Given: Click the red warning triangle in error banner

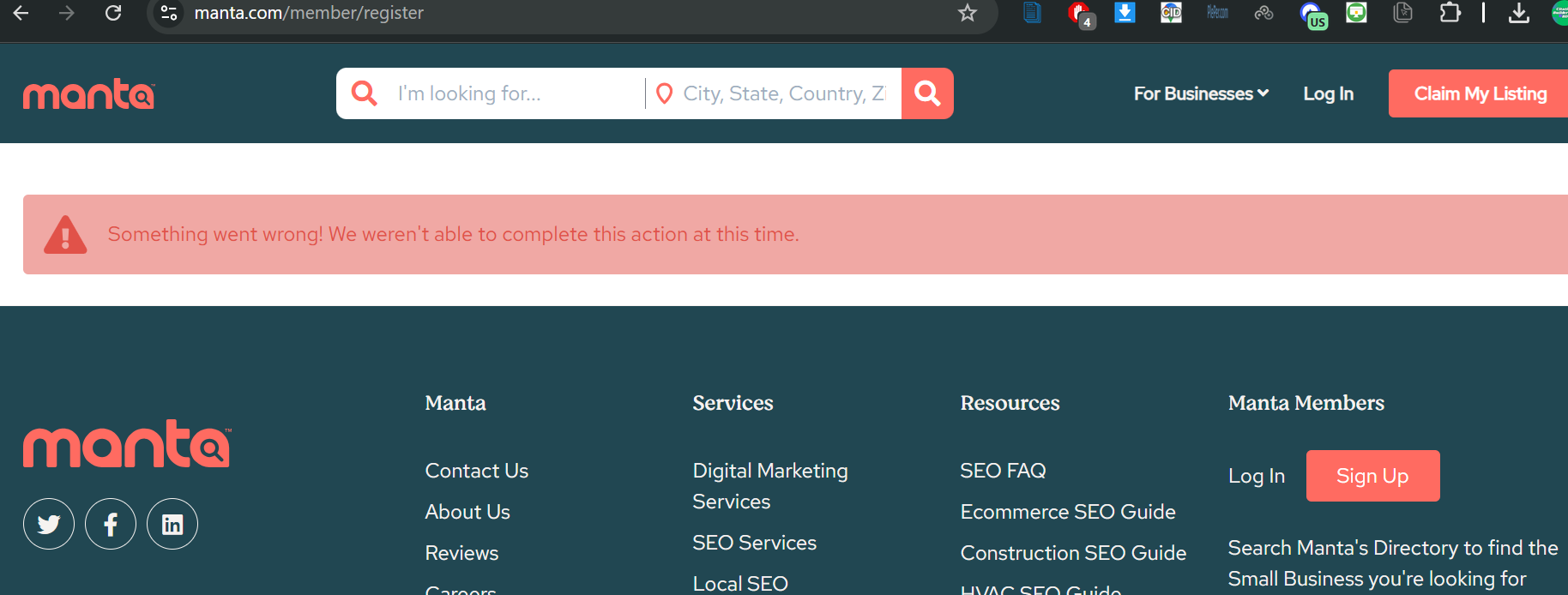Looking at the screenshot, I should coord(65,235).
